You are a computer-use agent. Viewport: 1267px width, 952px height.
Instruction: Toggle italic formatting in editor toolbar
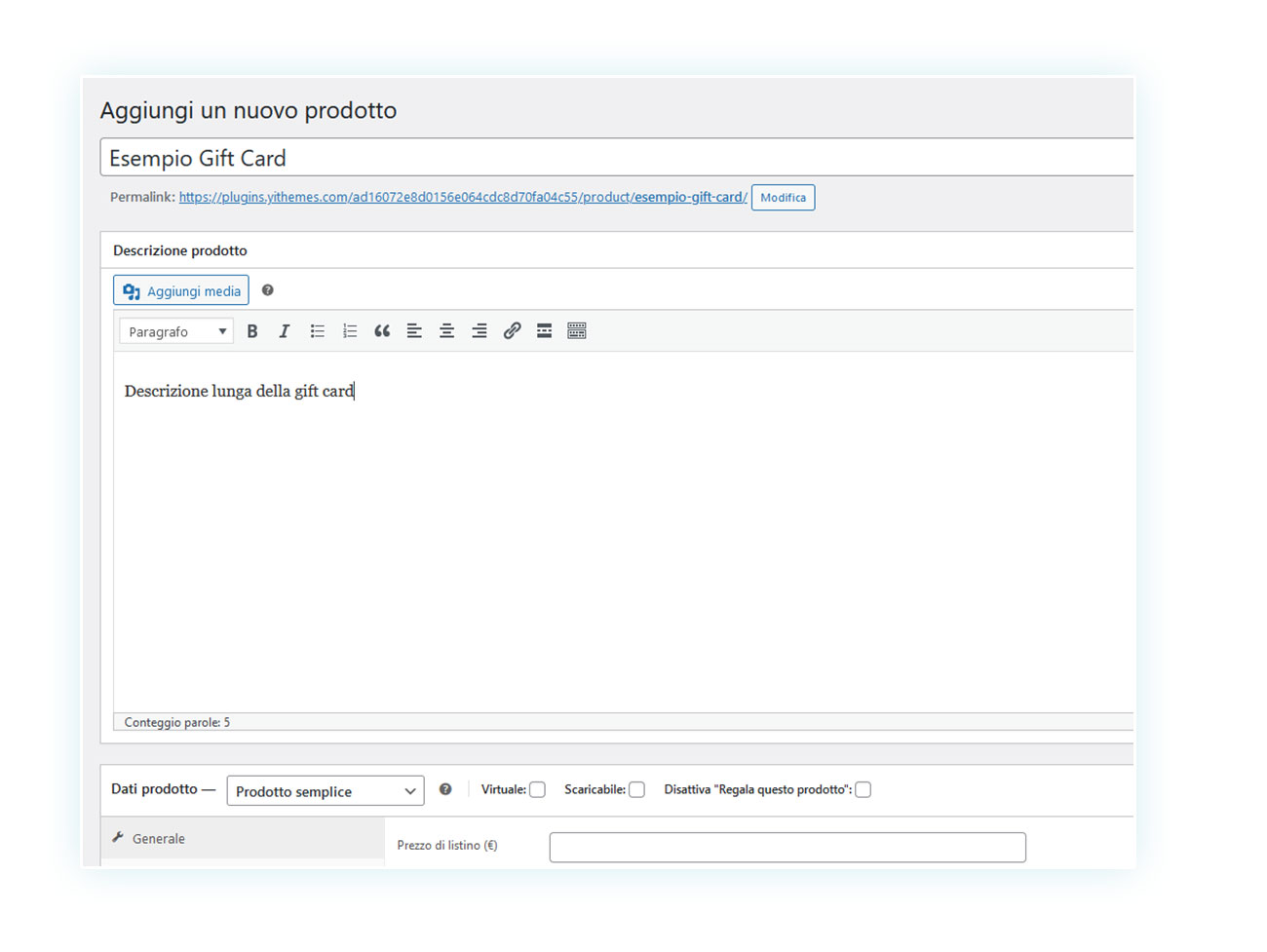point(285,331)
